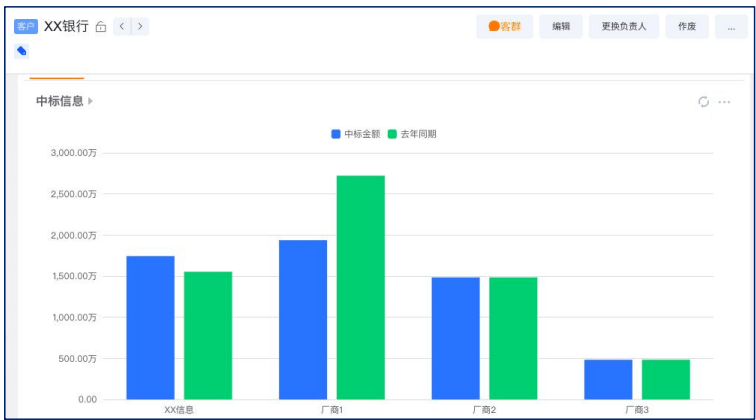Click the blue 中标金额 bar for XX信息
Screen dimensions: 756x420
click(150, 328)
